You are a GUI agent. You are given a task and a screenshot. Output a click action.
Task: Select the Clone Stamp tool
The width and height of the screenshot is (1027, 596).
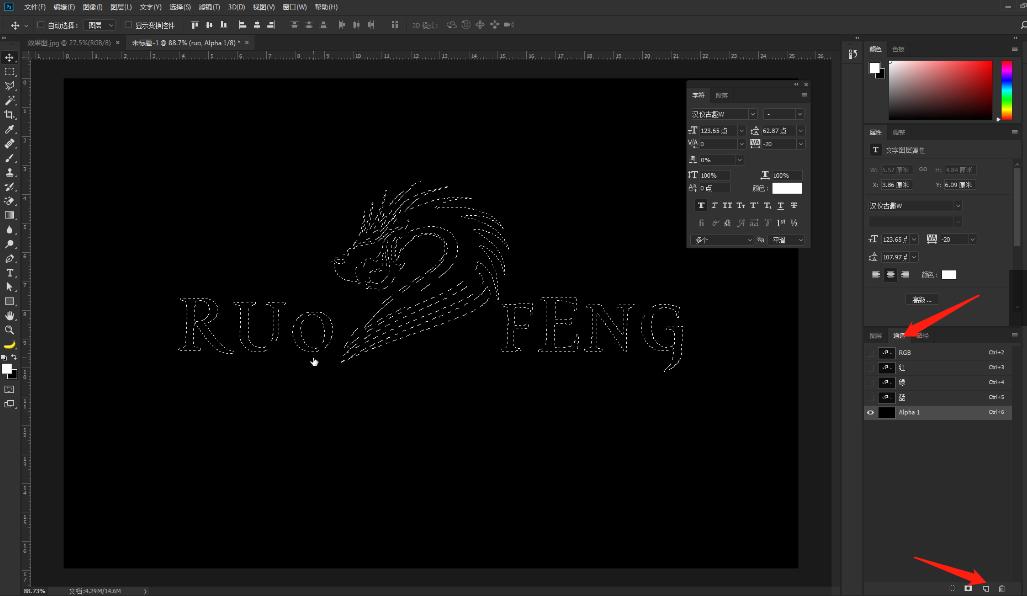(9, 173)
